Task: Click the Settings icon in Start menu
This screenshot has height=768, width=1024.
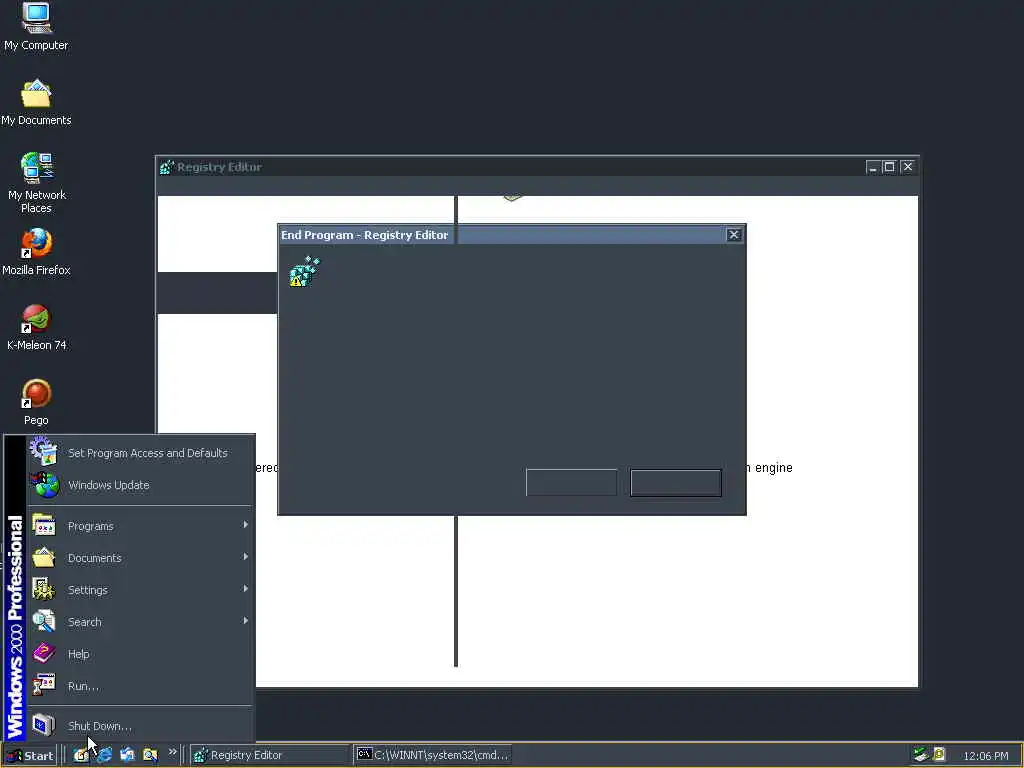Action: pos(44,589)
